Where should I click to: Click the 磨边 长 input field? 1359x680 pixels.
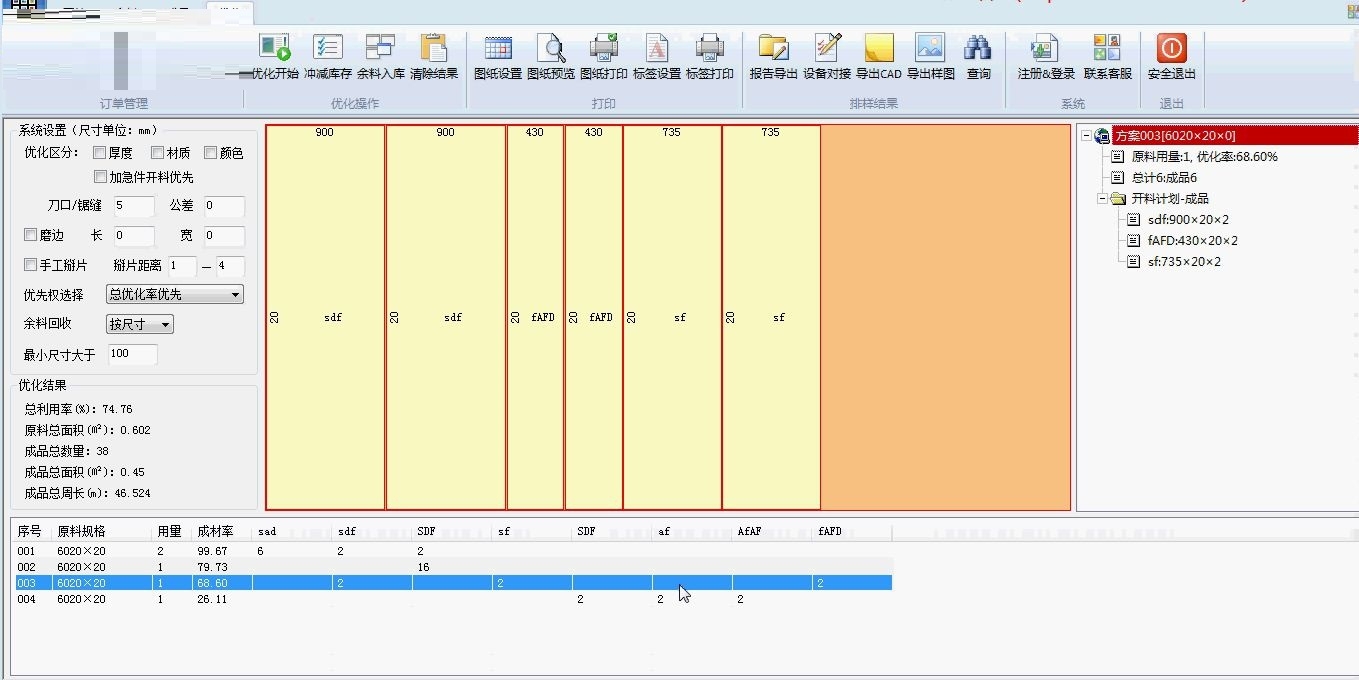(x=134, y=236)
